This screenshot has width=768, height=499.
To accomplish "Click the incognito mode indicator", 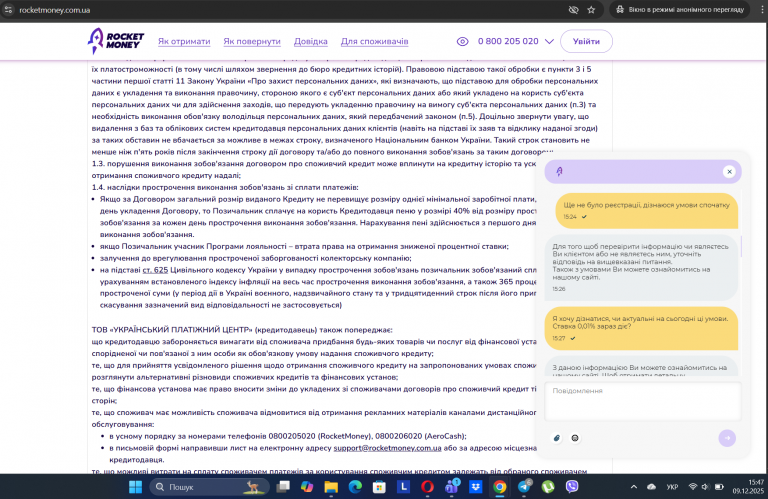I will pyautogui.click(x=680, y=10).
